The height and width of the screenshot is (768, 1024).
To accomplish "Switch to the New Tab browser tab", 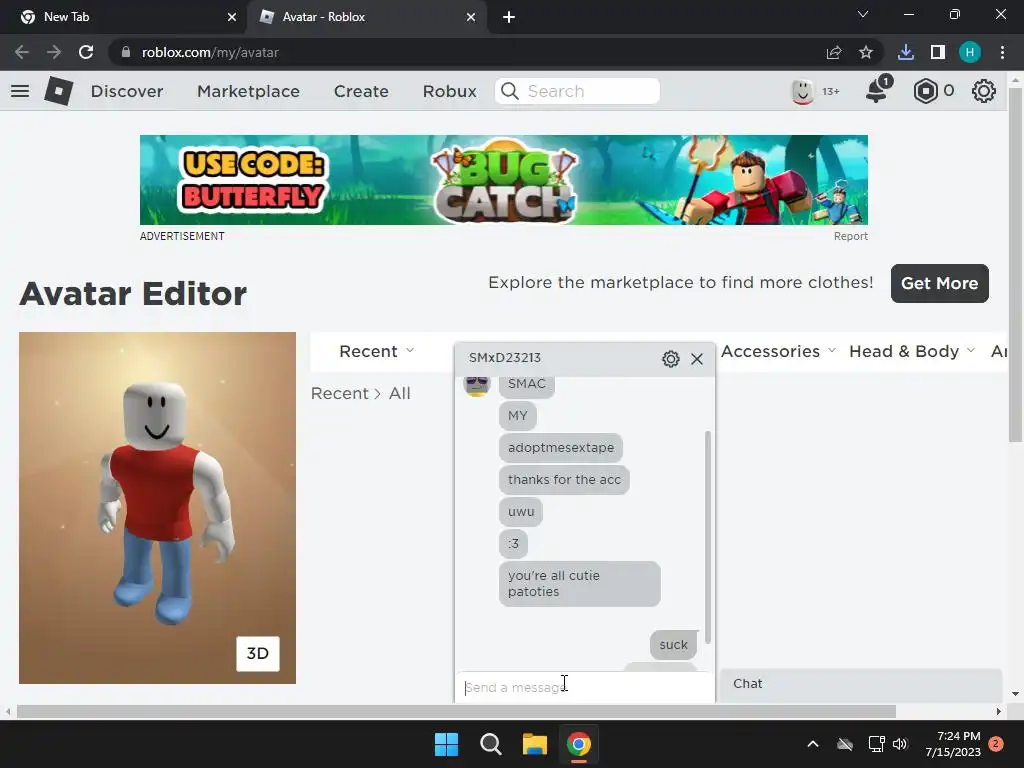I will coord(124,18).
